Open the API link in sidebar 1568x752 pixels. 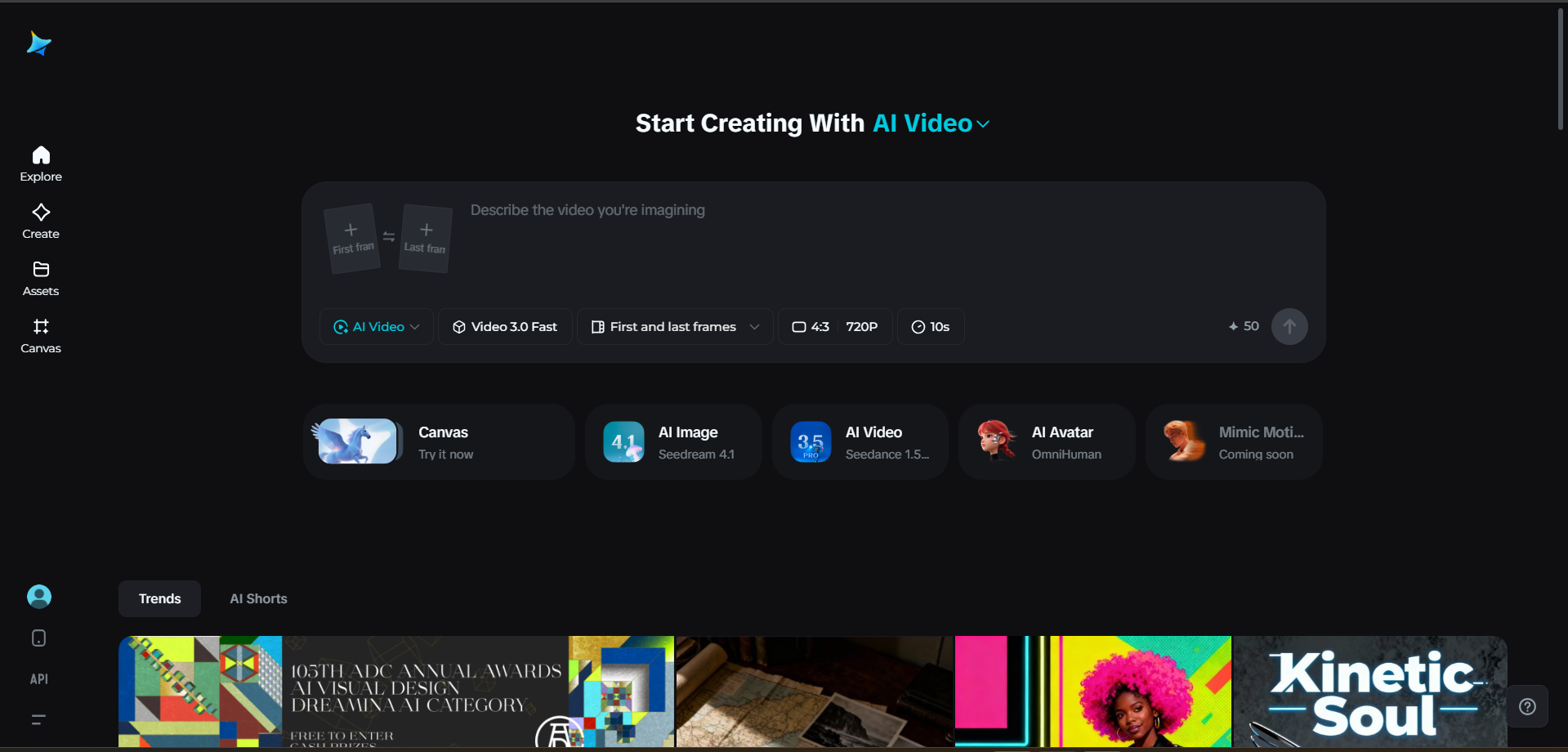(39, 679)
